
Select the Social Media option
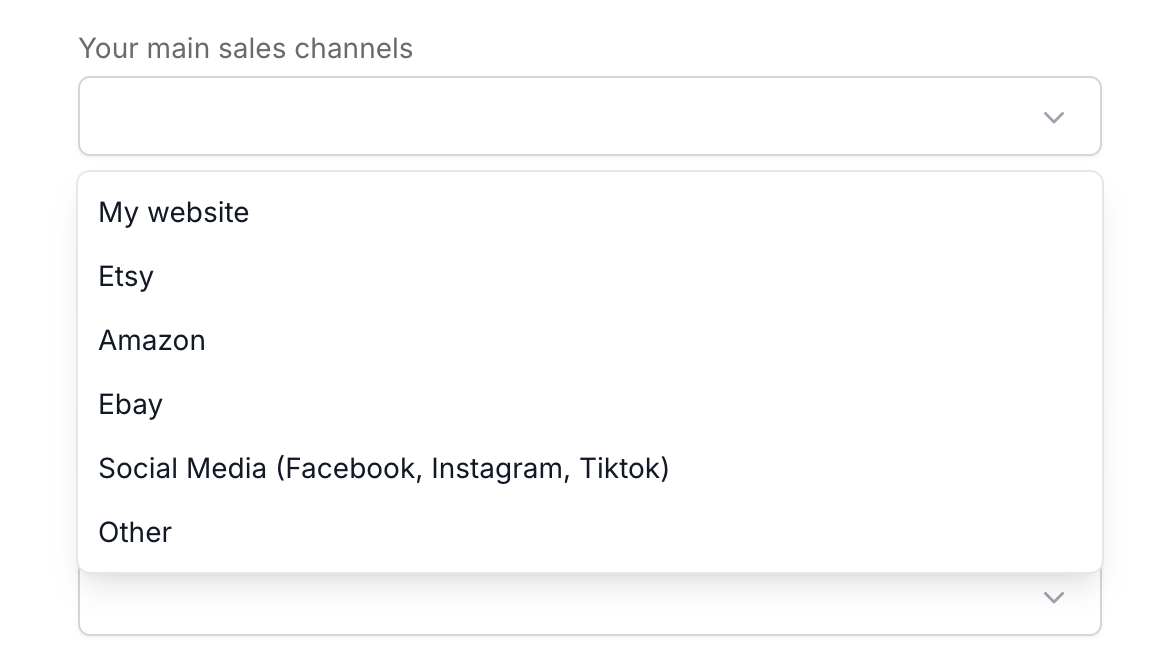[x=383, y=468]
